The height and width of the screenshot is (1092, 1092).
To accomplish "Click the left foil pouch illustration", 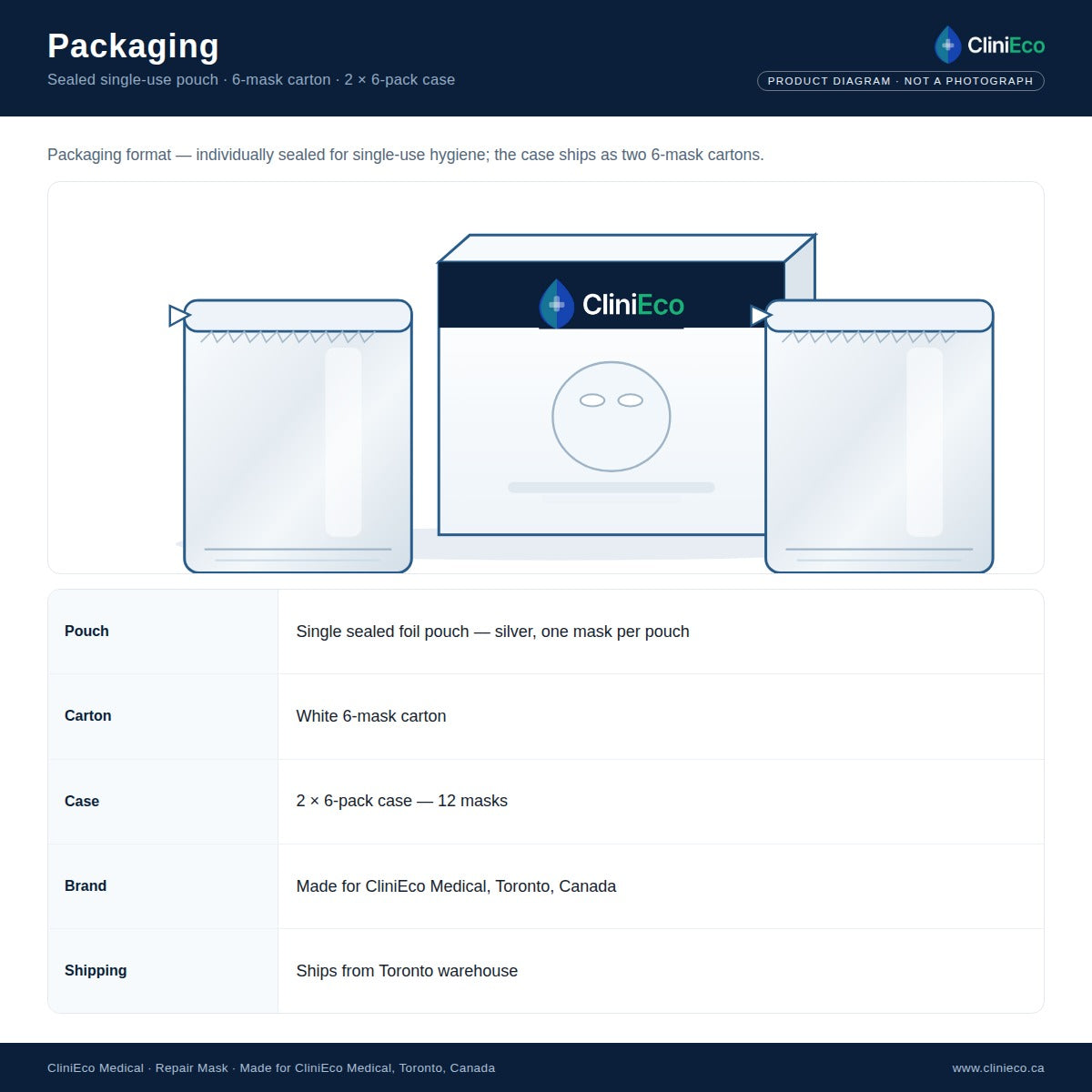I will (x=298, y=436).
